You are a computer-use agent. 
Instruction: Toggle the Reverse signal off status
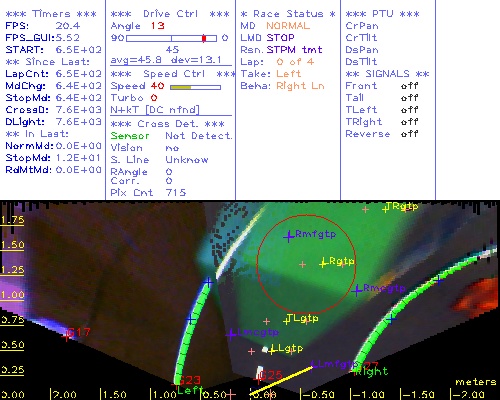(x=410, y=134)
